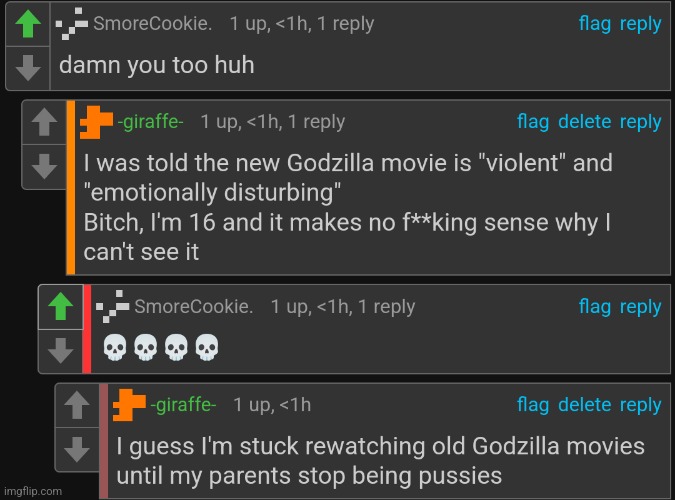675x500 pixels.
Task: Reply to giraffe's Godzilla "violent" comment
Action: pyautogui.click(x=640, y=122)
